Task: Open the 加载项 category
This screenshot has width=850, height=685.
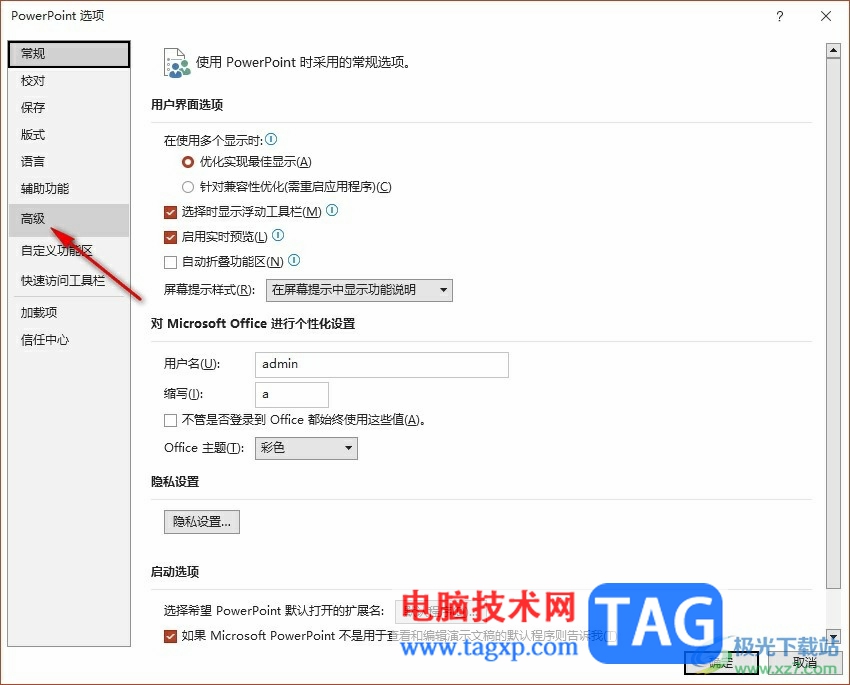Action: click(69, 313)
